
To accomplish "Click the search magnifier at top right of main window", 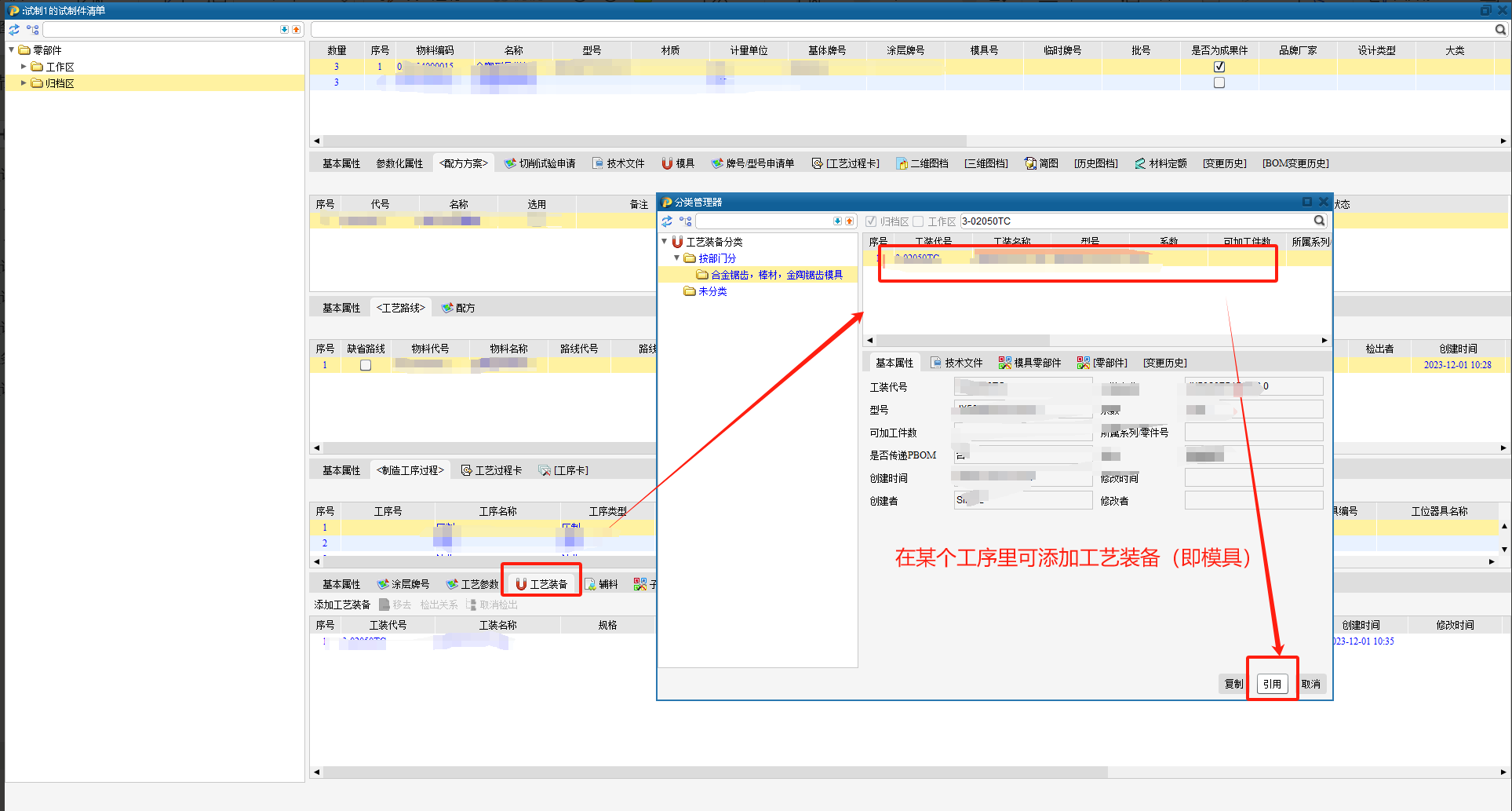I will 1500,30.
